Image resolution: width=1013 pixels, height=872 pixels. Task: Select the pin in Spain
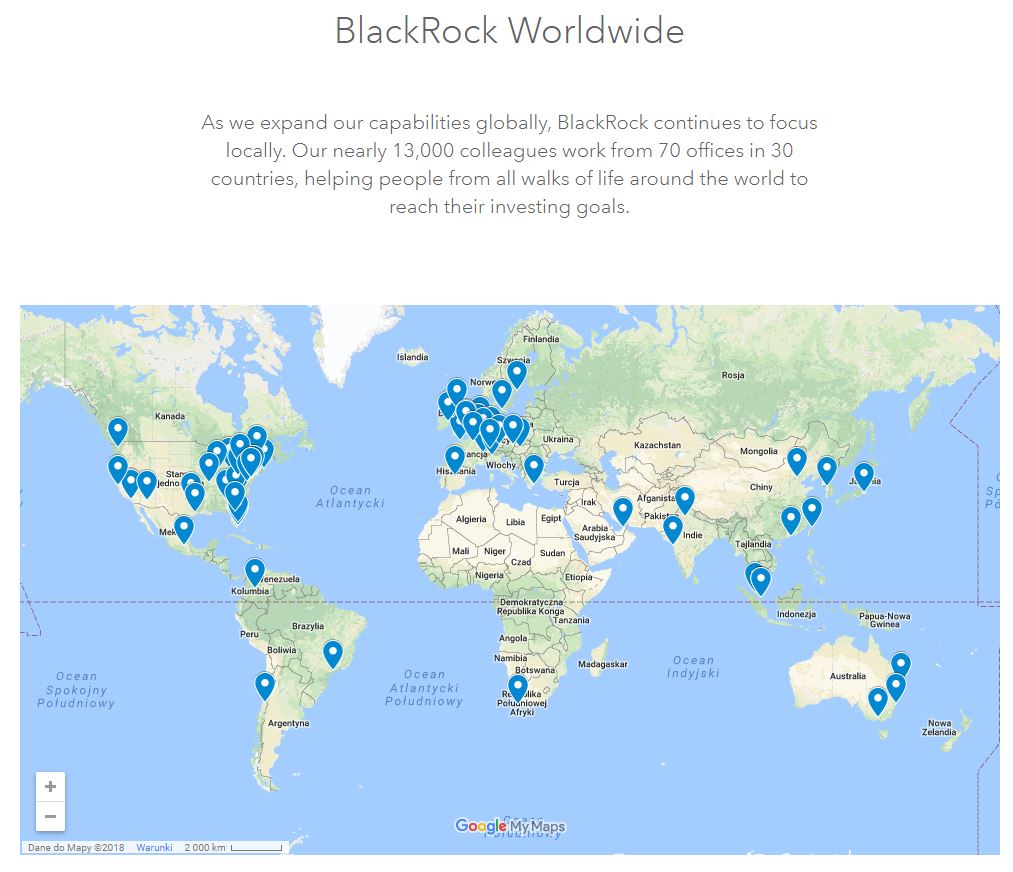tap(455, 458)
